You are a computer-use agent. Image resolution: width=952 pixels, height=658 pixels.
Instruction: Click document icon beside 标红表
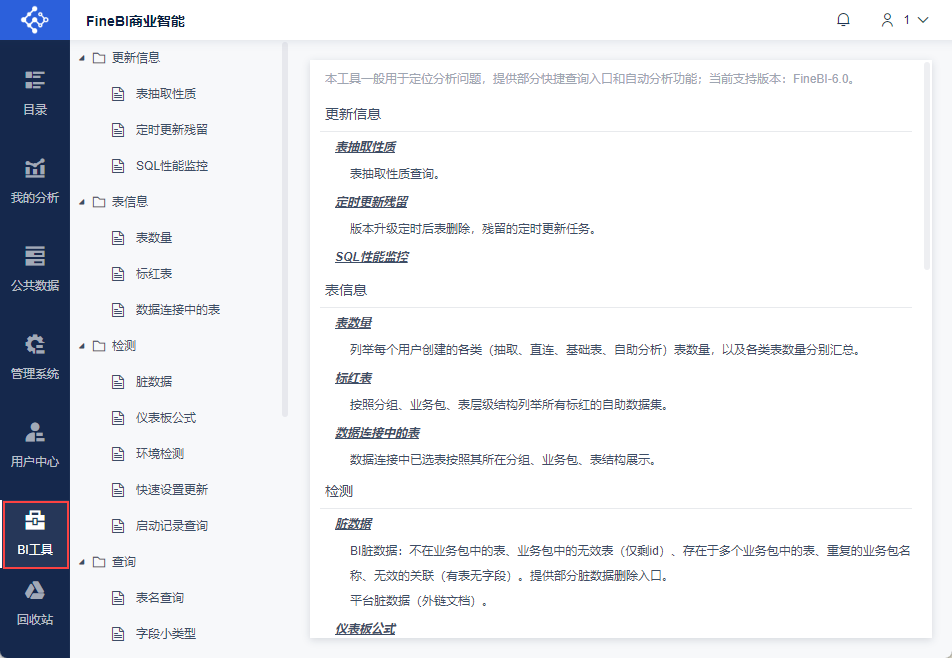[x=118, y=274]
